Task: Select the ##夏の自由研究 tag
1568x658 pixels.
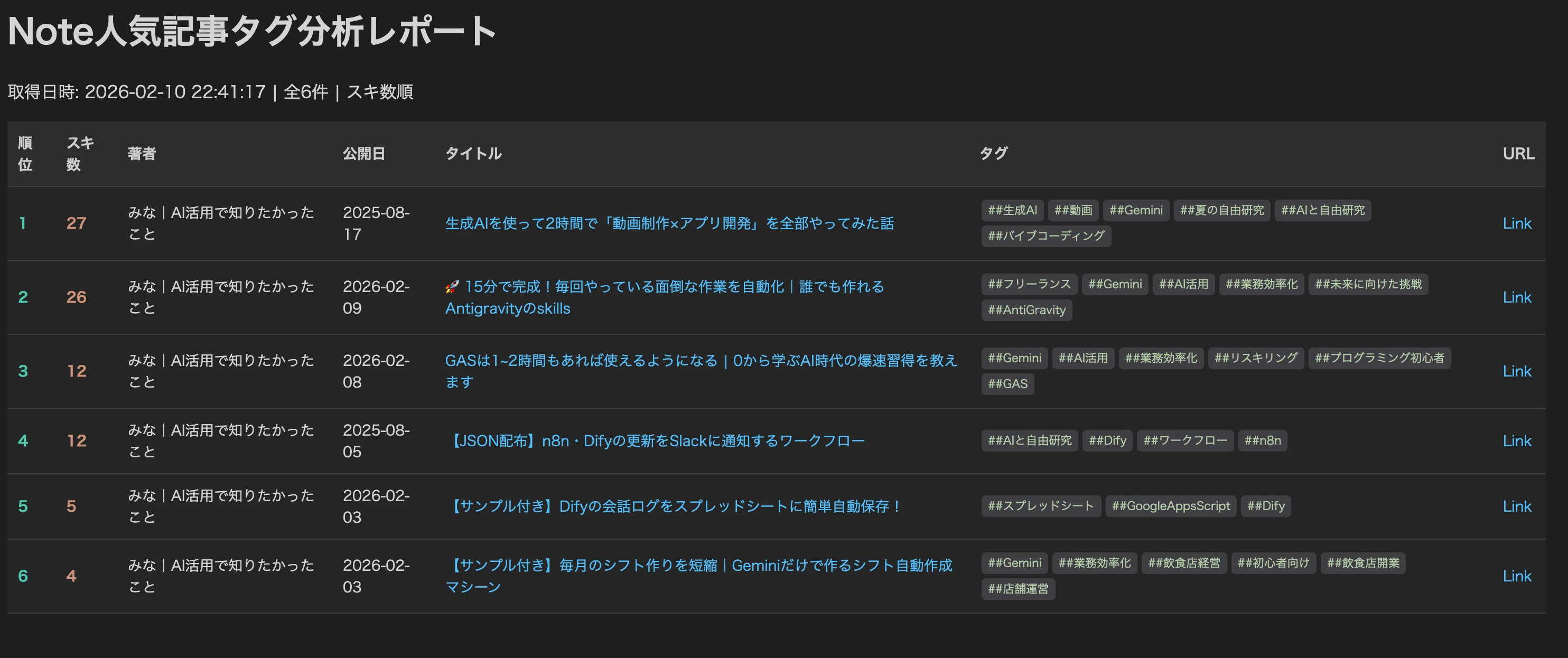Action: tap(1221, 211)
